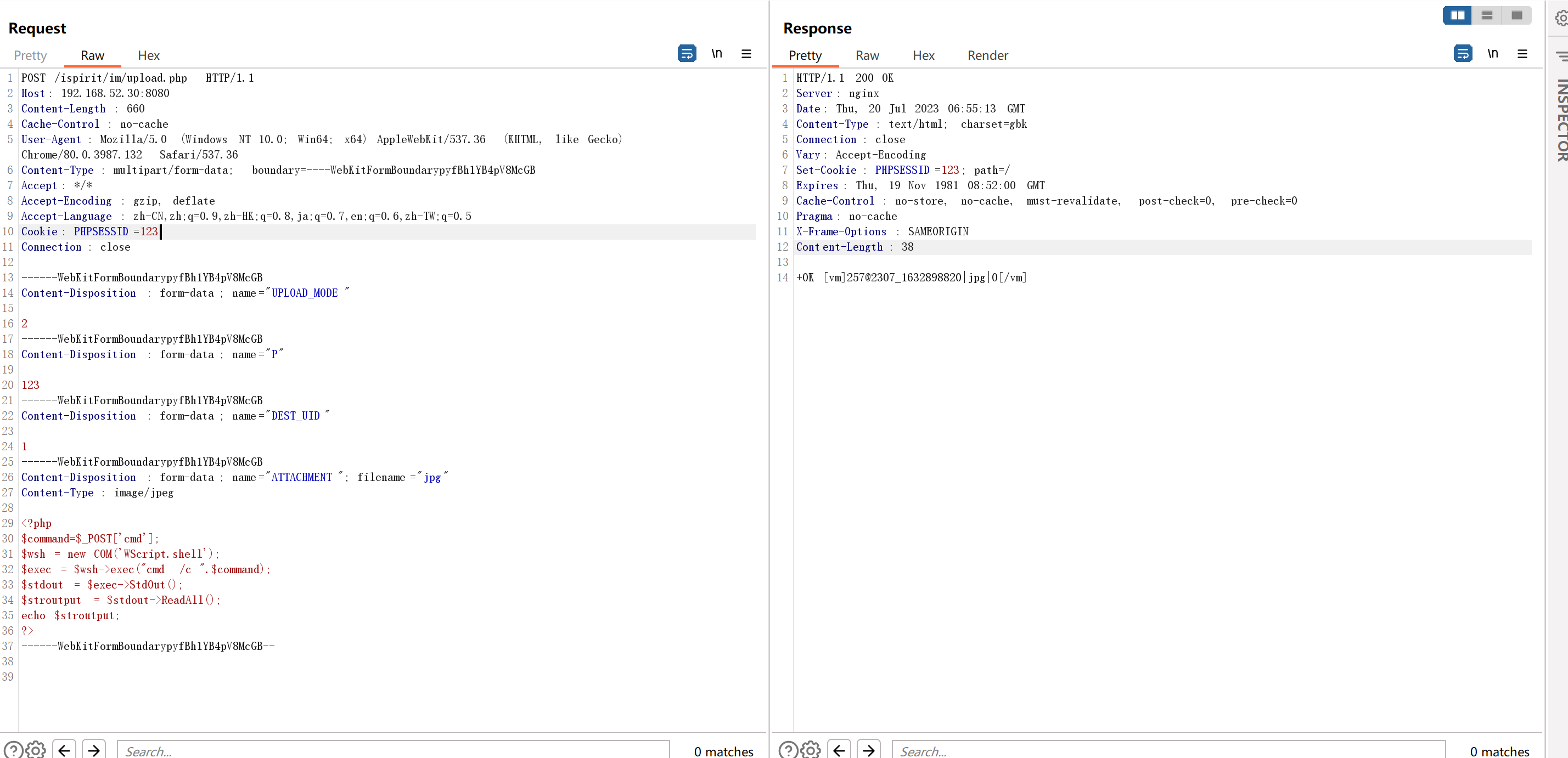The width and height of the screenshot is (1568, 758).
Task: Click Set-Cookie PHPSESSID response header
Action: coord(903,171)
